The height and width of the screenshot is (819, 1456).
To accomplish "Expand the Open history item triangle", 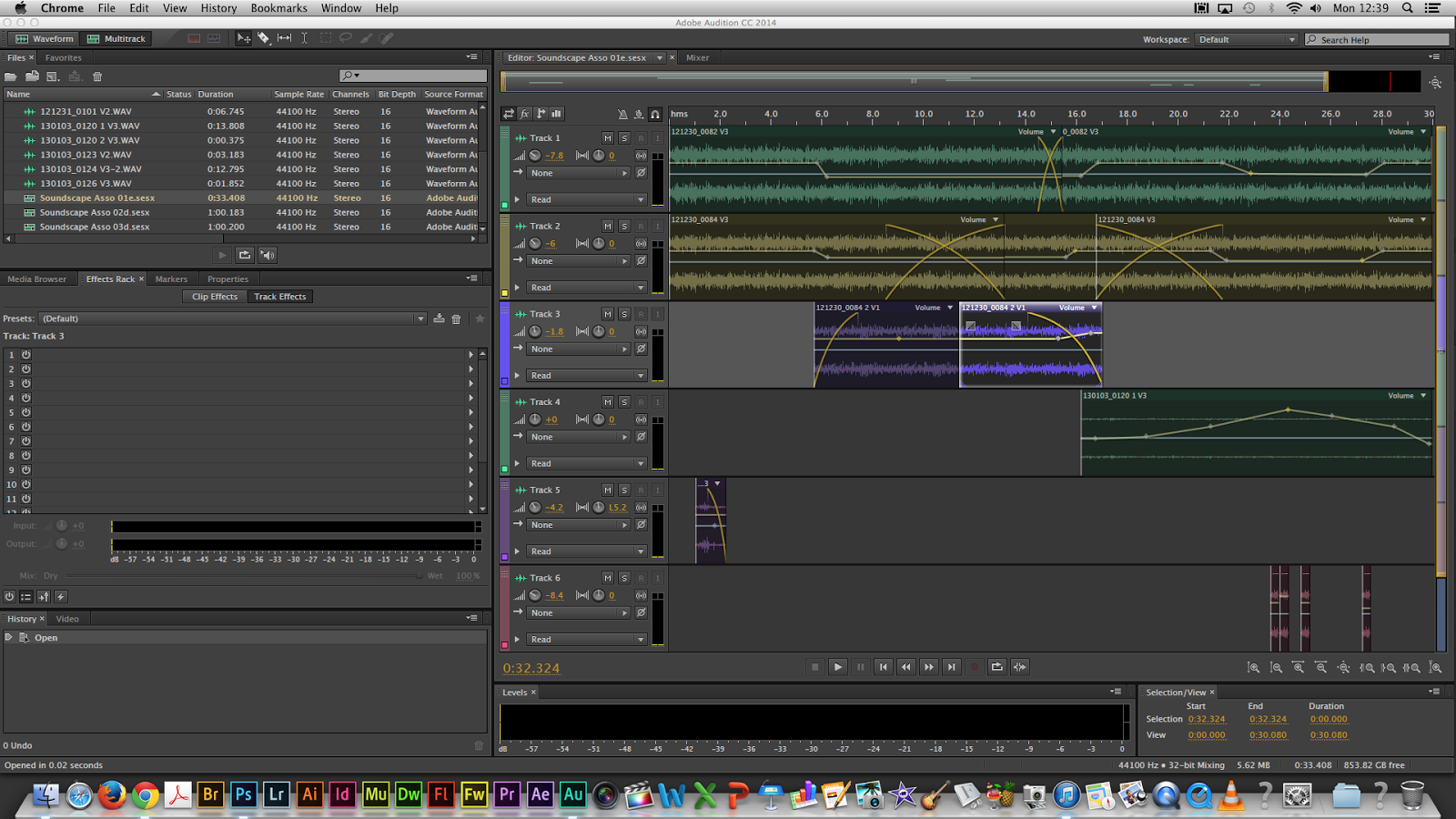I will 8,638.
